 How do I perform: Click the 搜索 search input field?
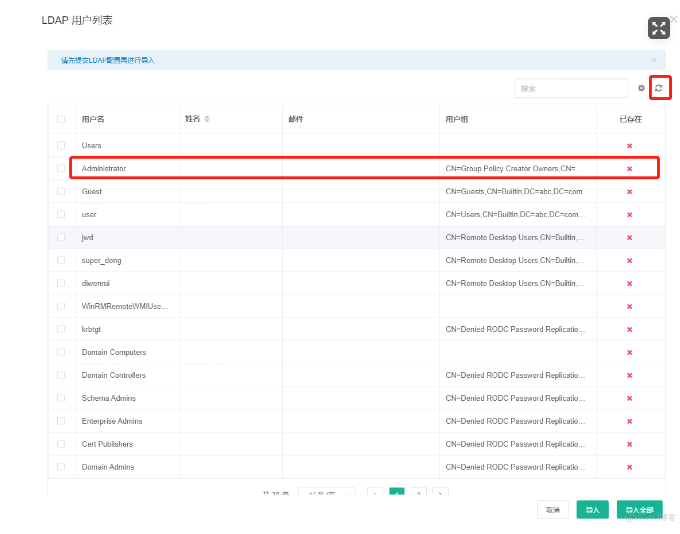click(x=570, y=88)
